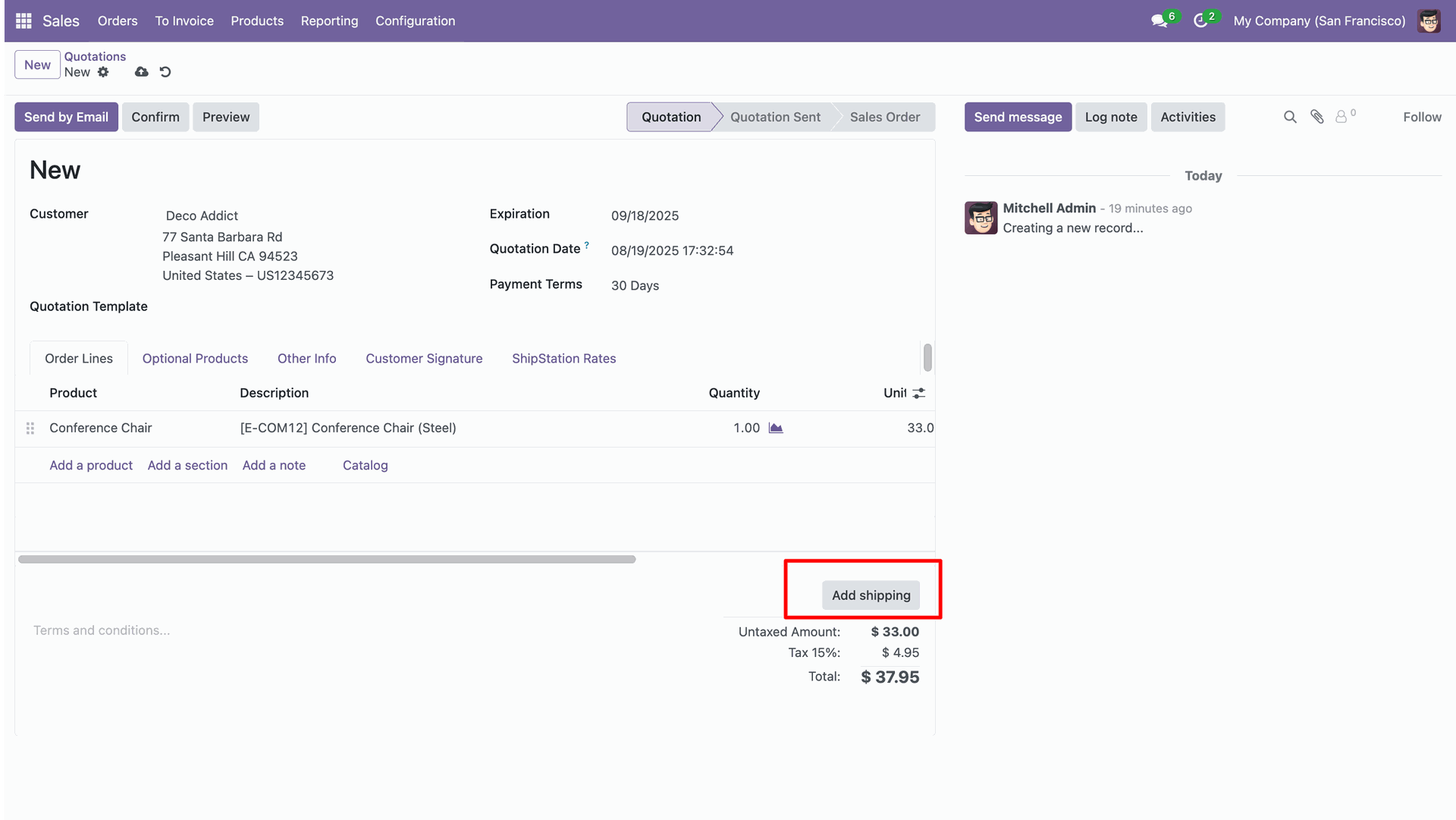Open the Payment Terms 30 Days dropdown
The width and height of the screenshot is (1456, 820).
682,286
